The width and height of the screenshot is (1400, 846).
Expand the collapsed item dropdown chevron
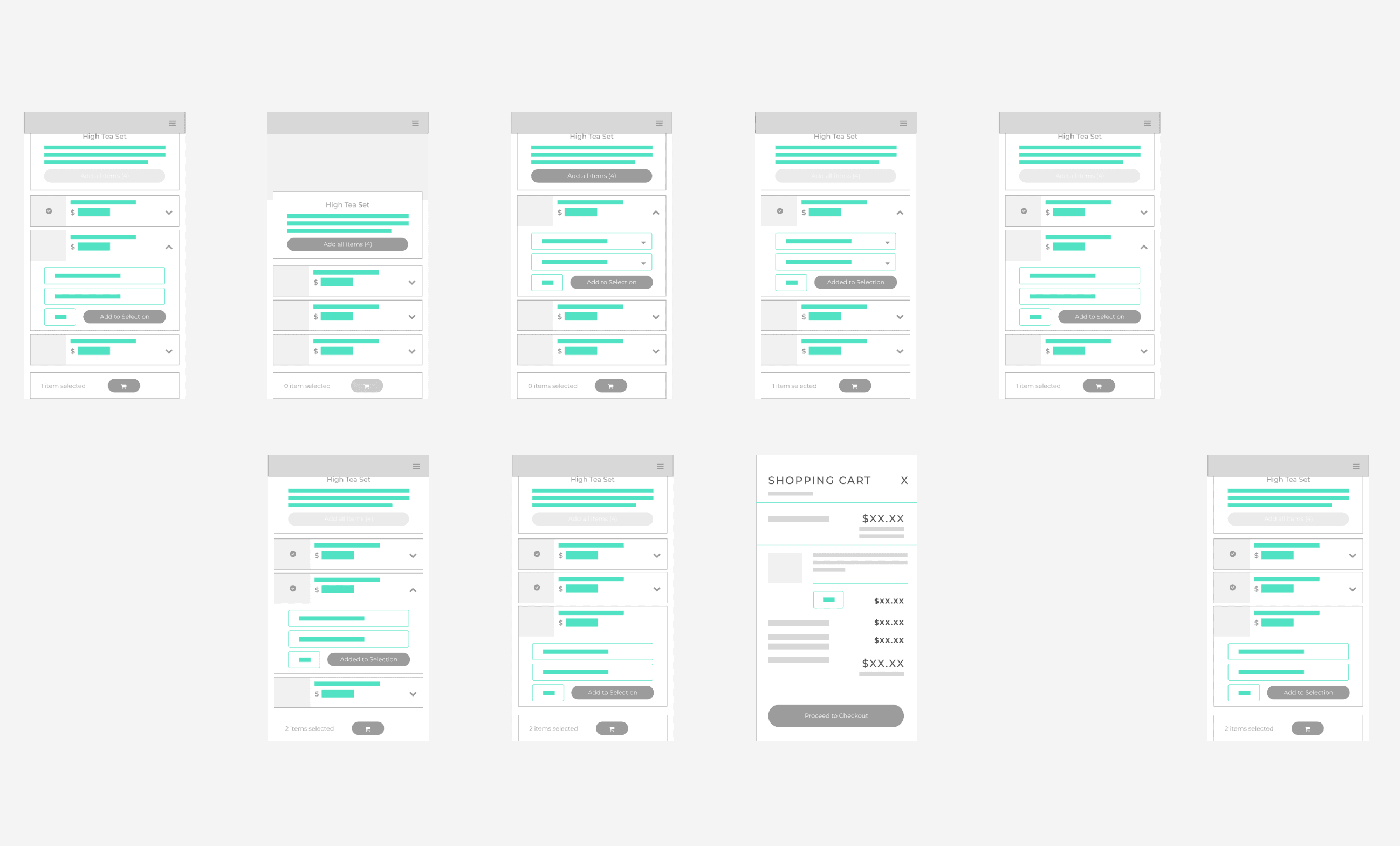[169, 211]
